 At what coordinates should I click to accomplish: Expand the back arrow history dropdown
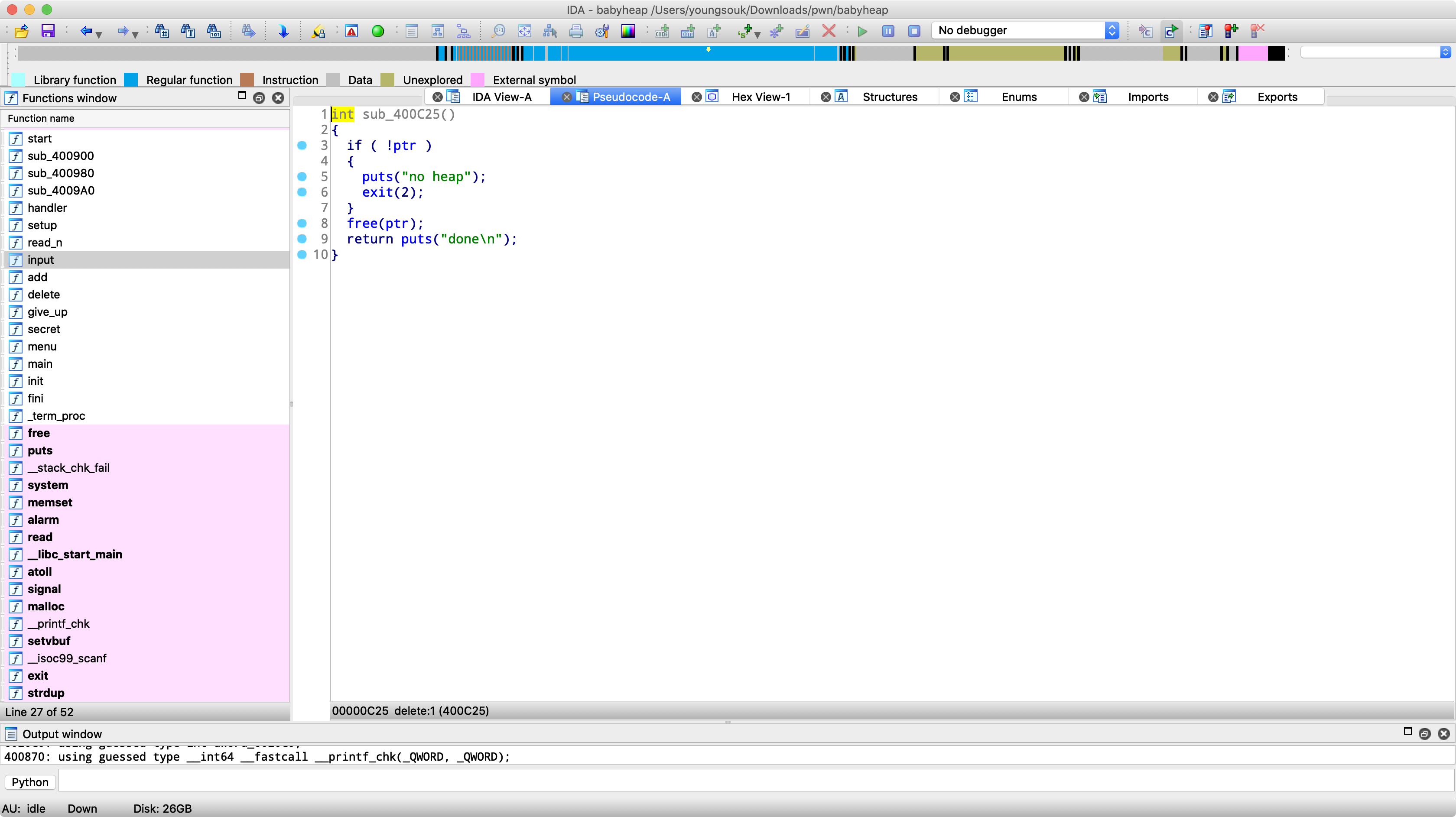click(100, 35)
